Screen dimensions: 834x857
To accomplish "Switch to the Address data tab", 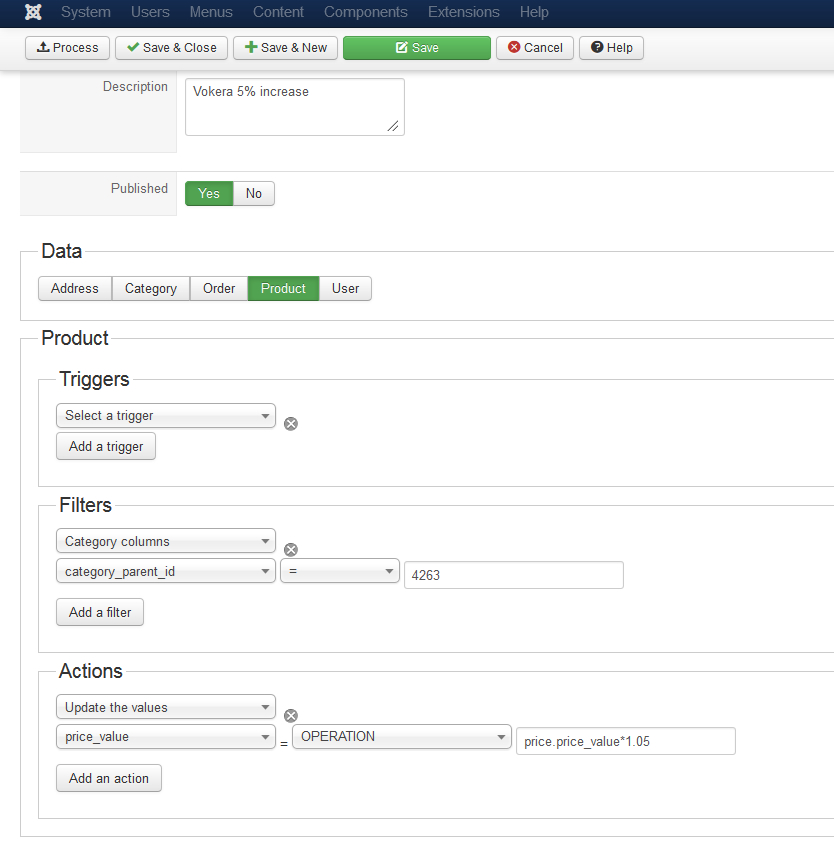I will (x=75, y=289).
